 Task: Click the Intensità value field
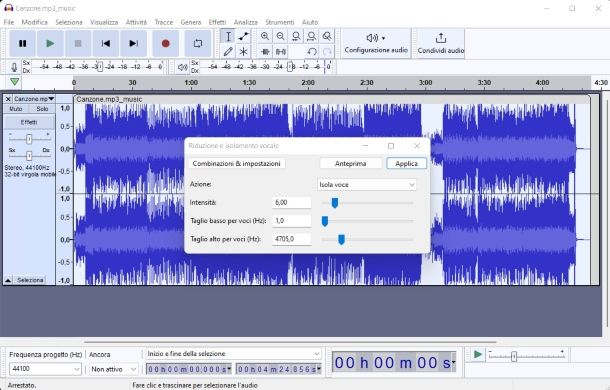(x=291, y=202)
